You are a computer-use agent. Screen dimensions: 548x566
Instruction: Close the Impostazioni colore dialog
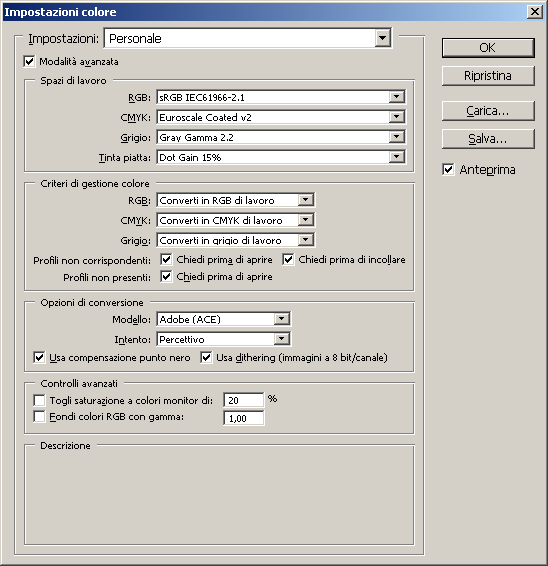coord(535,12)
